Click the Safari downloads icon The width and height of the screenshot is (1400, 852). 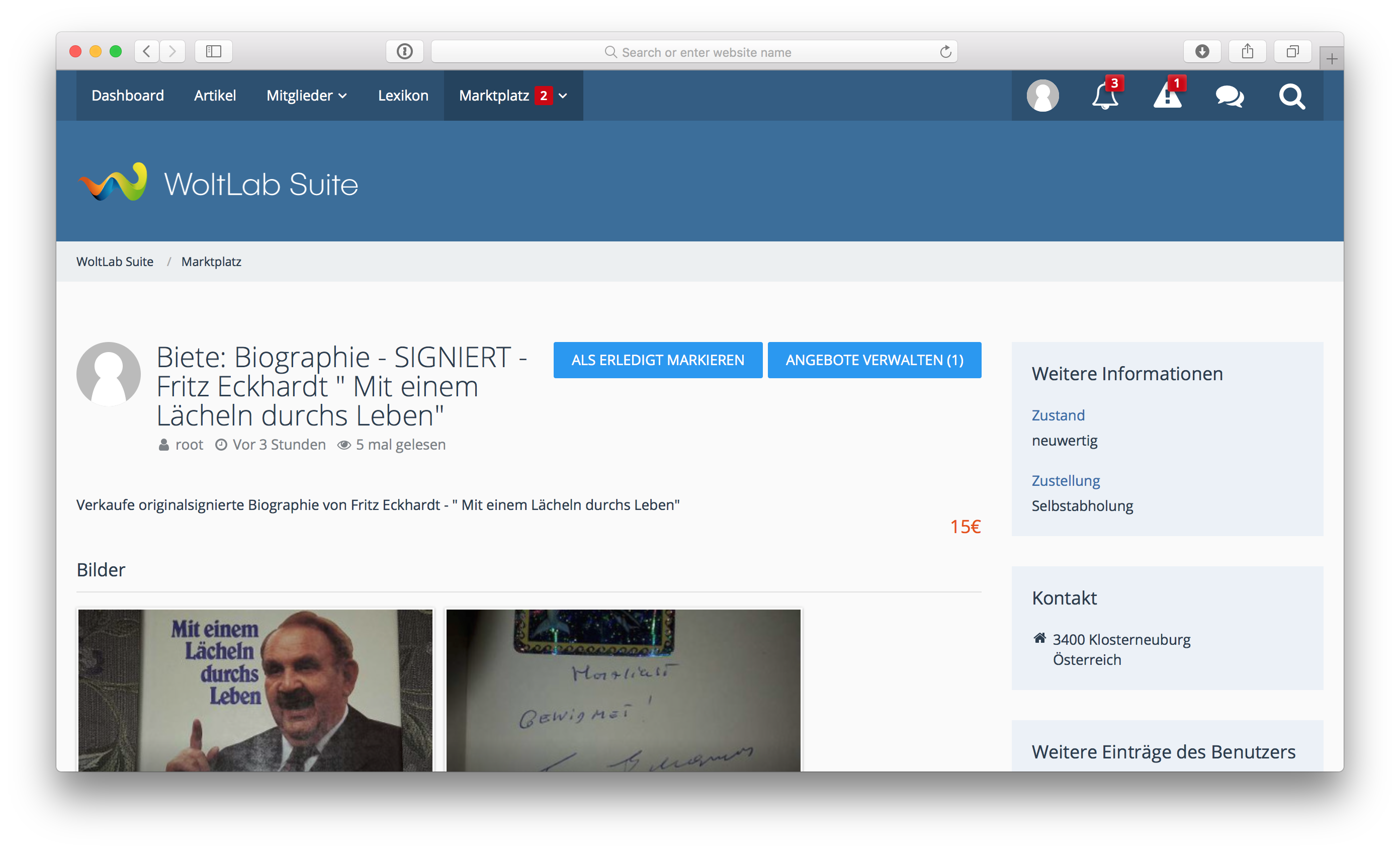1202,52
